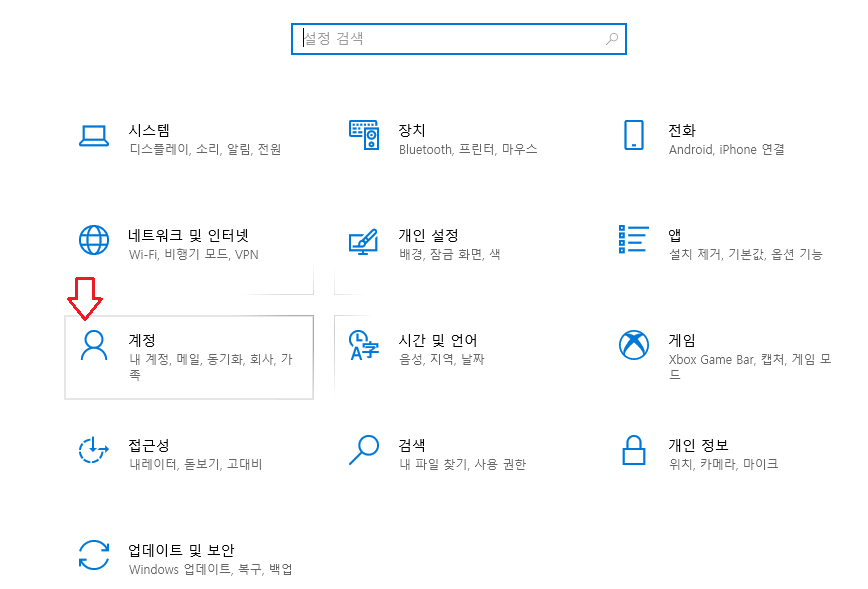Click the 네트워크 및 인터넷 globe icon
Screen dimensions: 868x589
click(x=93, y=240)
